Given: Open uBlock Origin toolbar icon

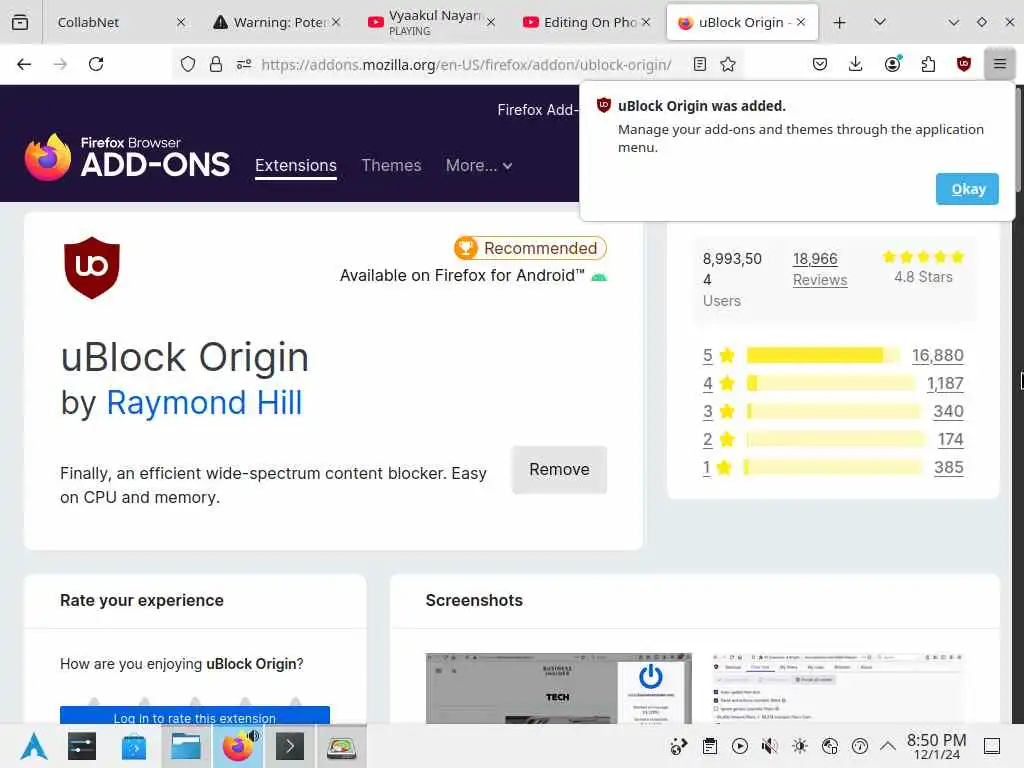Looking at the screenshot, I should [x=963, y=64].
